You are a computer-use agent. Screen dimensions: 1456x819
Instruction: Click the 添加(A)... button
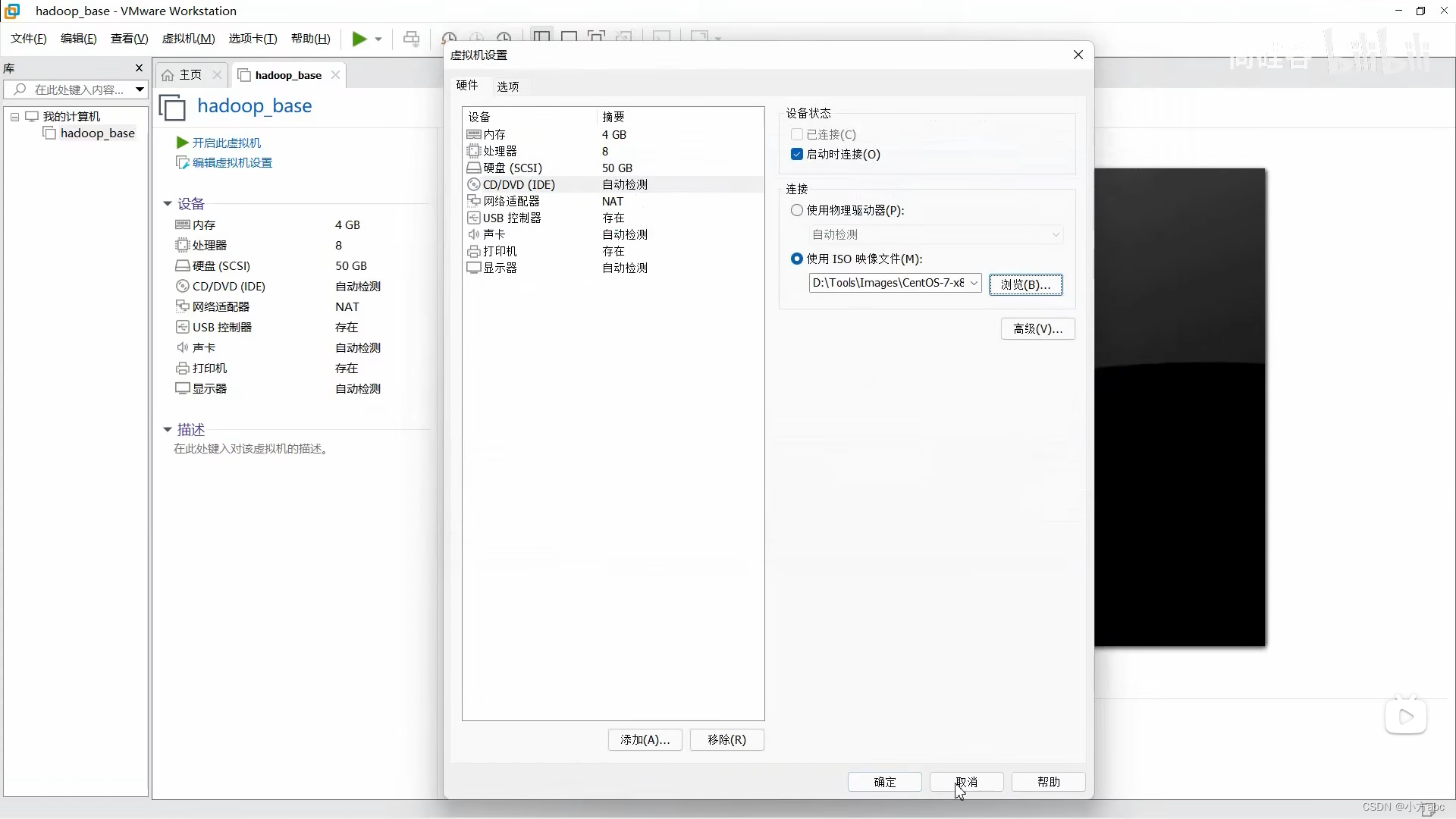coord(645,739)
